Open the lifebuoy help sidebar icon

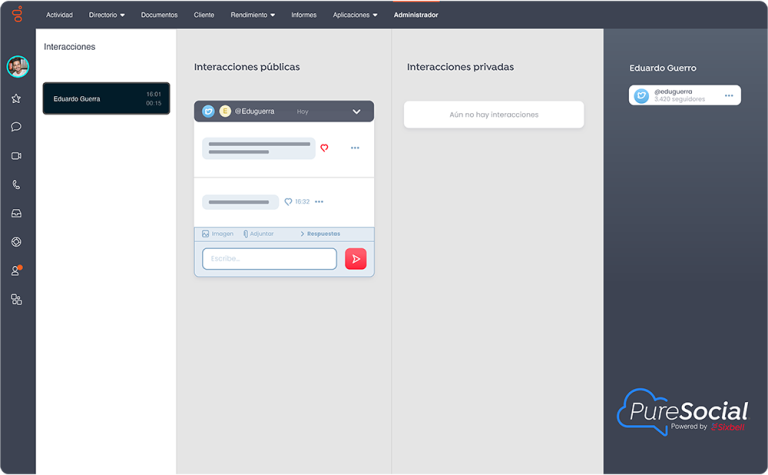[16, 242]
